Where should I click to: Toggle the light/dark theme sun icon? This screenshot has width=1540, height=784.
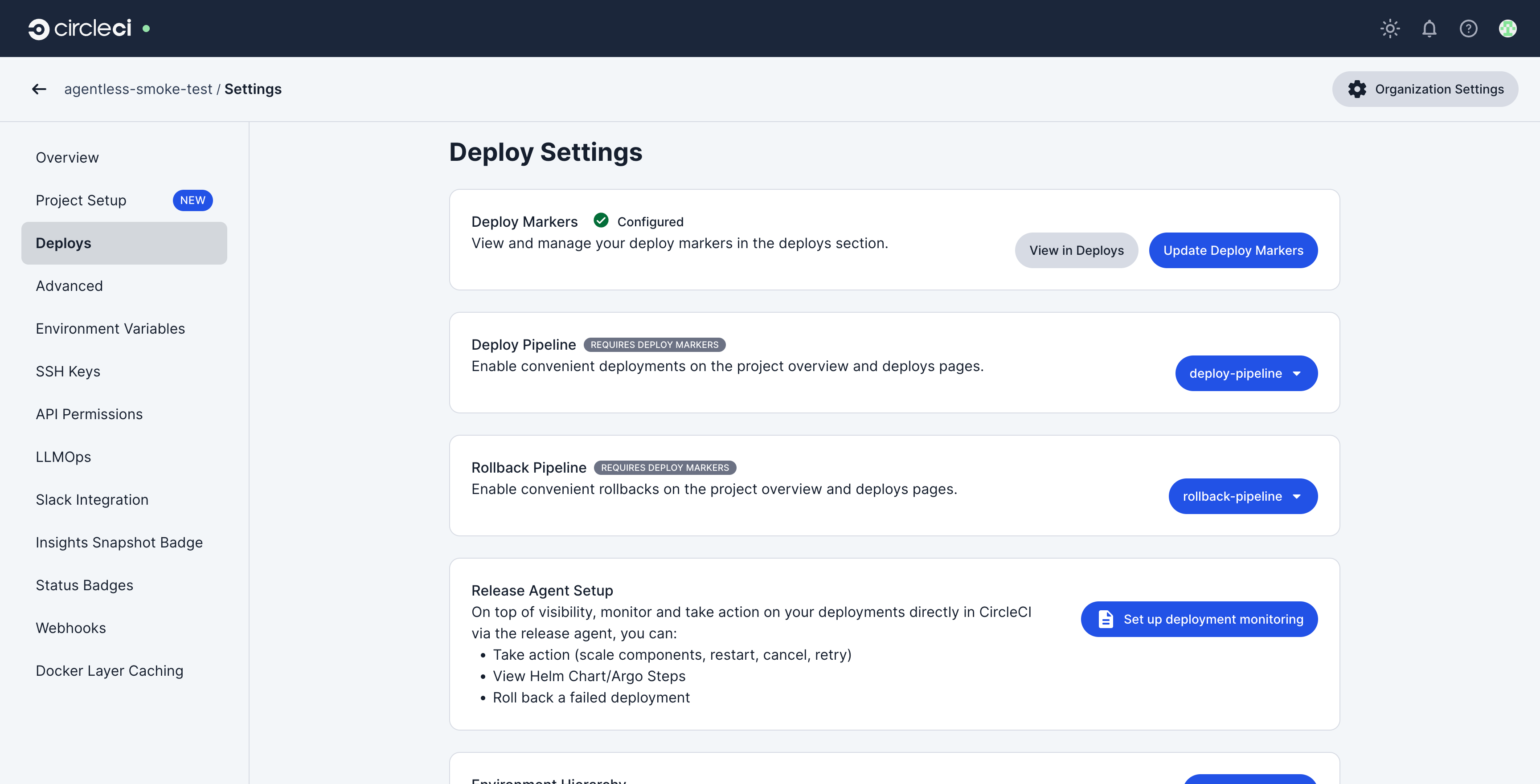1390,28
